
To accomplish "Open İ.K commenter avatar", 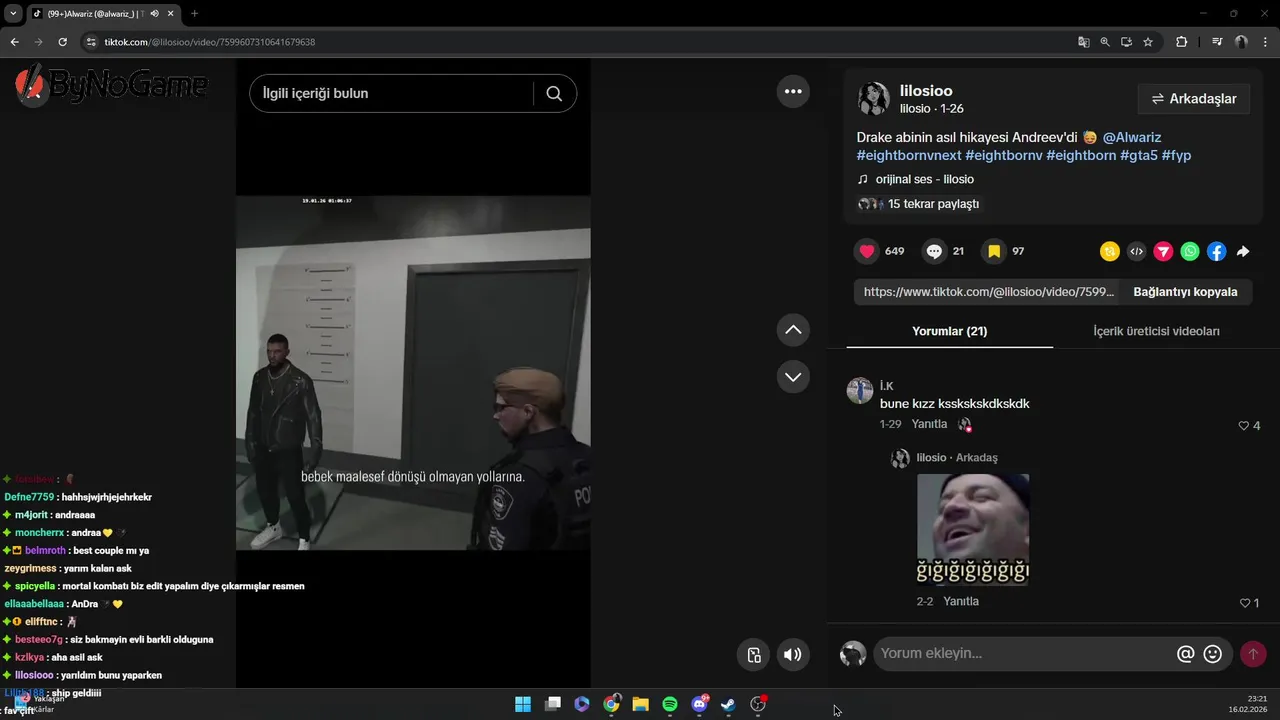I will 860,390.
